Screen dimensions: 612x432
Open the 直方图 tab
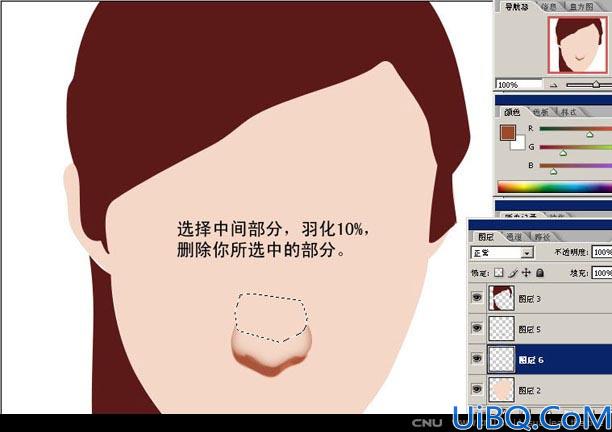tap(581, 7)
